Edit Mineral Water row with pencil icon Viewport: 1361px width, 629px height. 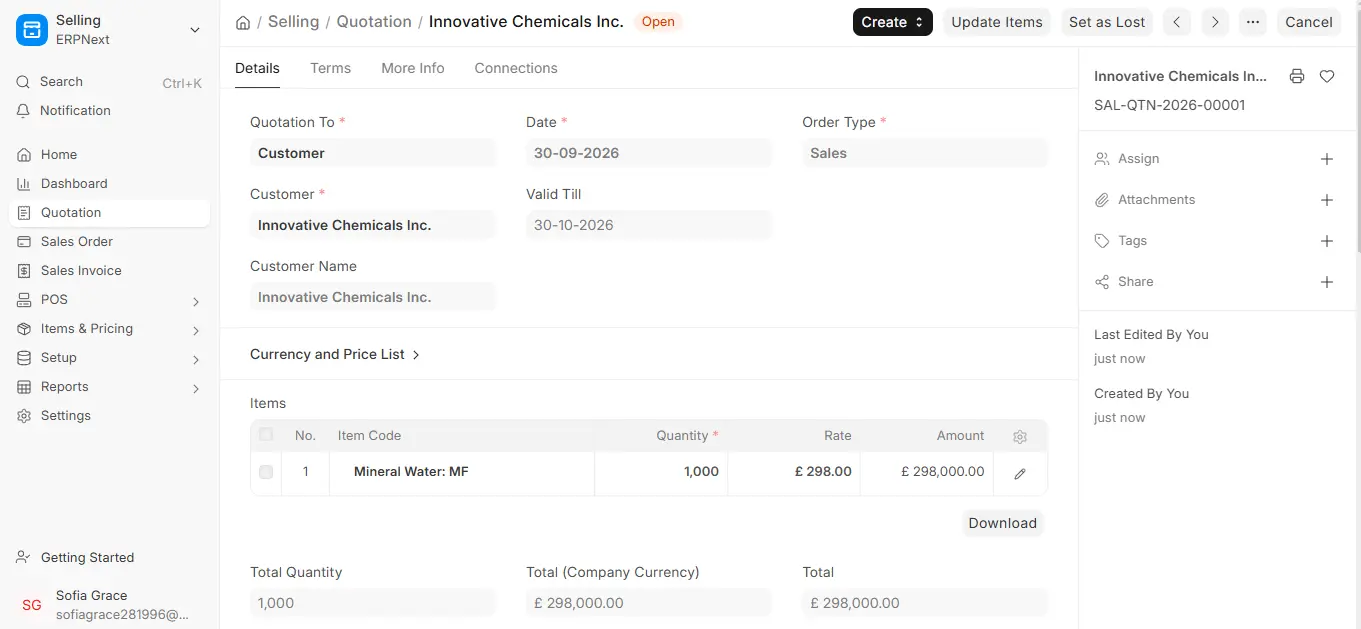1020,474
